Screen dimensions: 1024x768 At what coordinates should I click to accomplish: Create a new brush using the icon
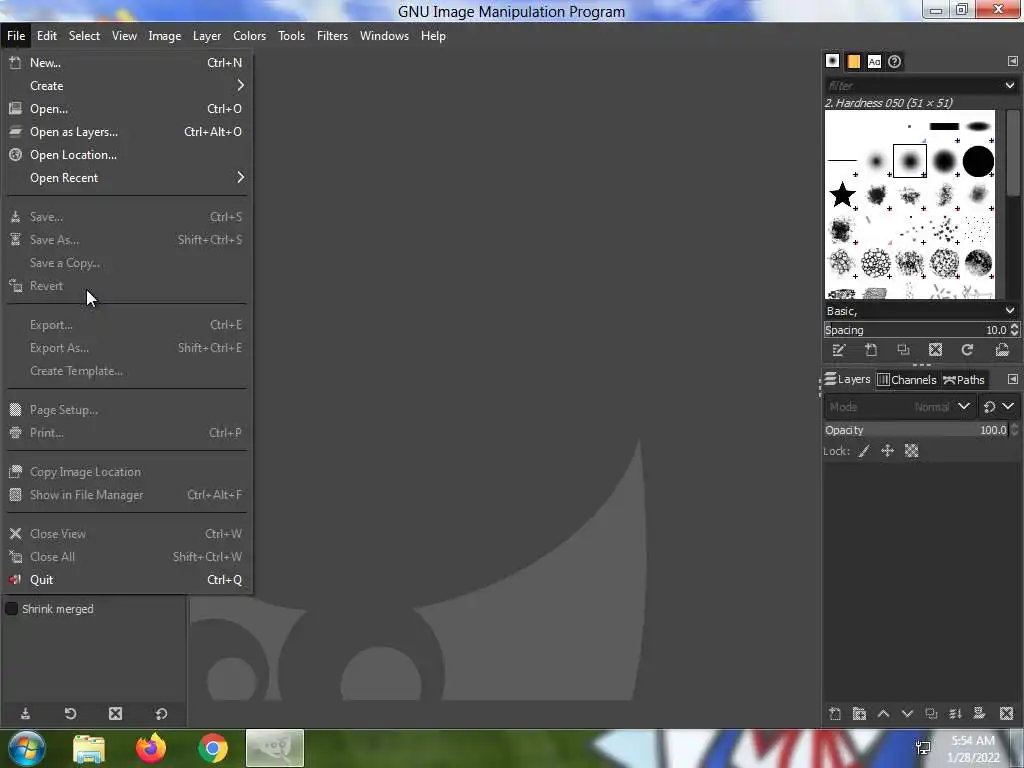tap(871, 350)
